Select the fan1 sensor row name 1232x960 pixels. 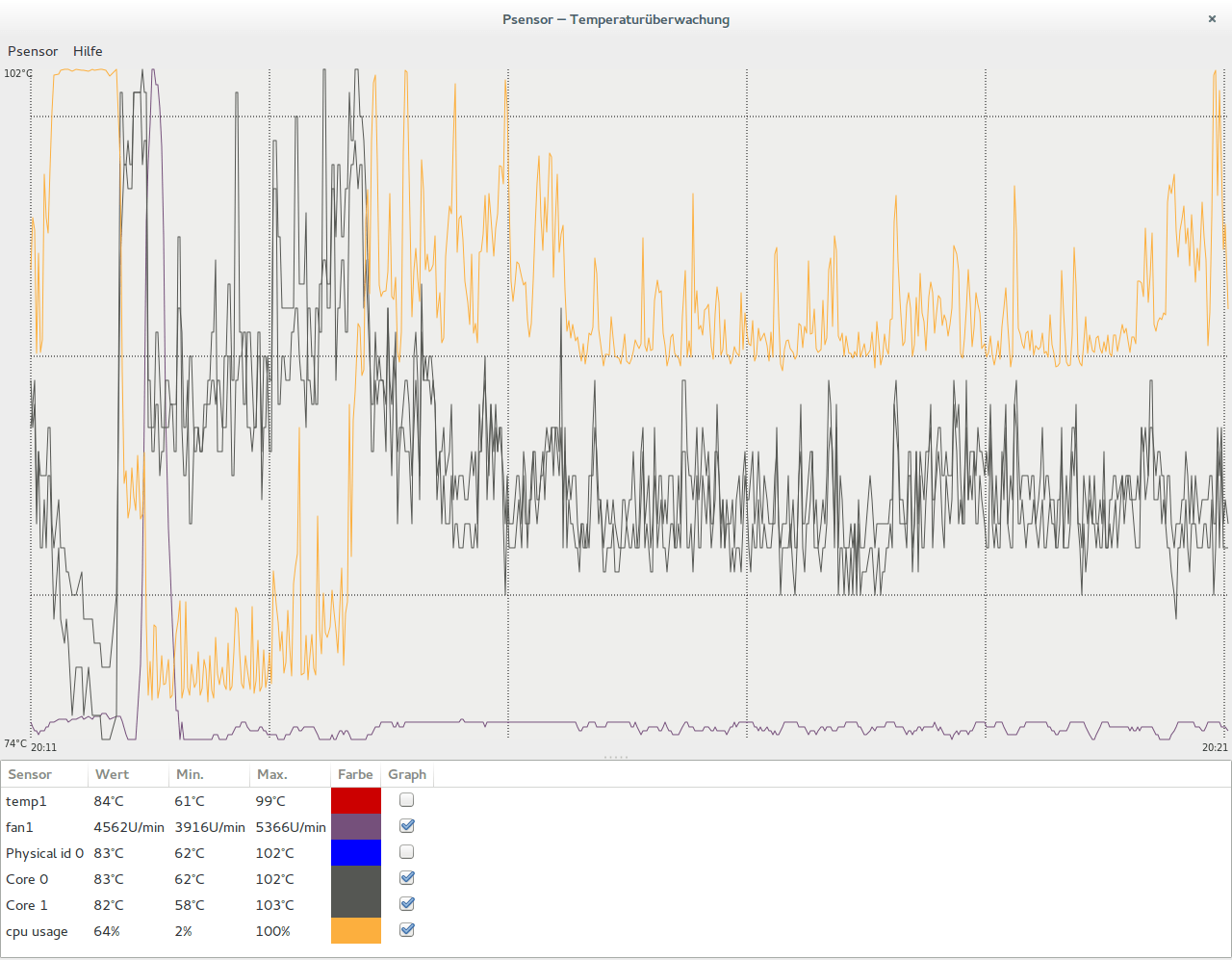click(19, 827)
